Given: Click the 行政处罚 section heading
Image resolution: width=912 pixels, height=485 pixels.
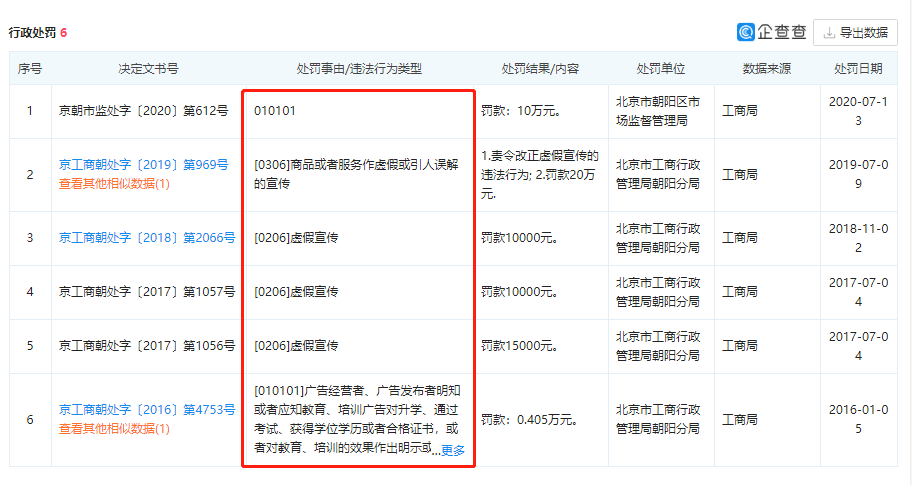Looking at the screenshot, I should pyautogui.click(x=32, y=32).
